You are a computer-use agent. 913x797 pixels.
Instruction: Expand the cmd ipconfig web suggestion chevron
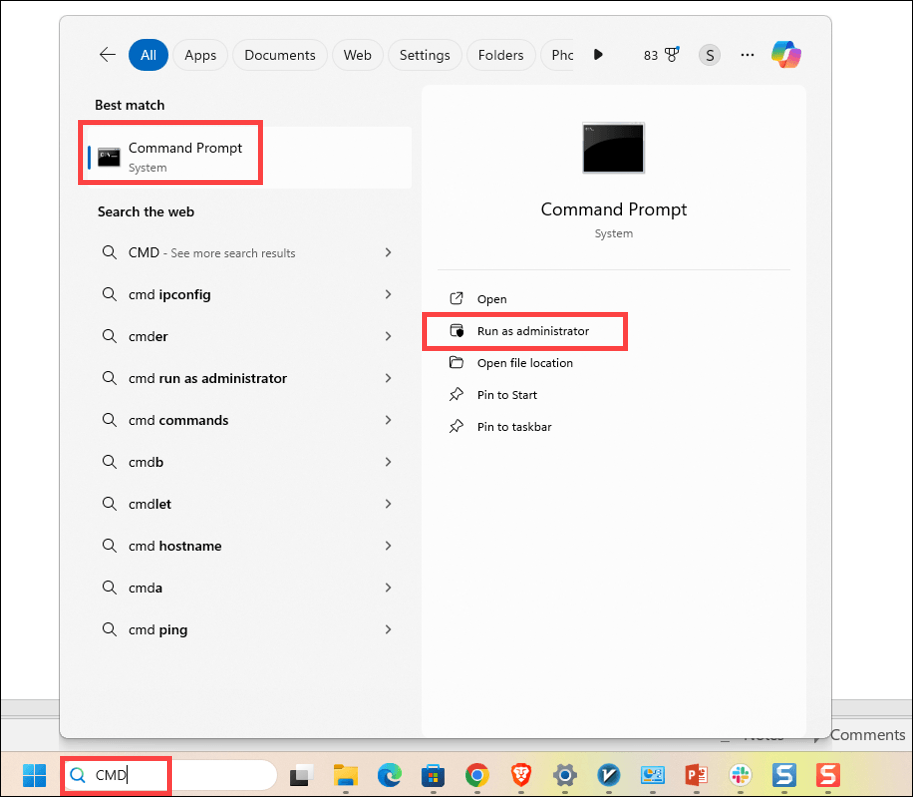(x=388, y=295)
